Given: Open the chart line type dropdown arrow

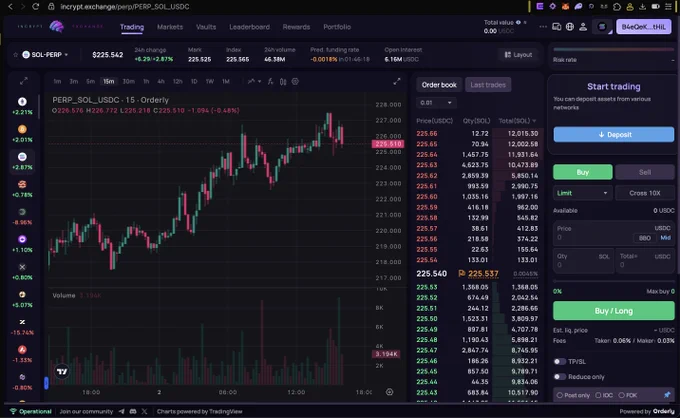Looking at the screenshot, I should (259, 82).
